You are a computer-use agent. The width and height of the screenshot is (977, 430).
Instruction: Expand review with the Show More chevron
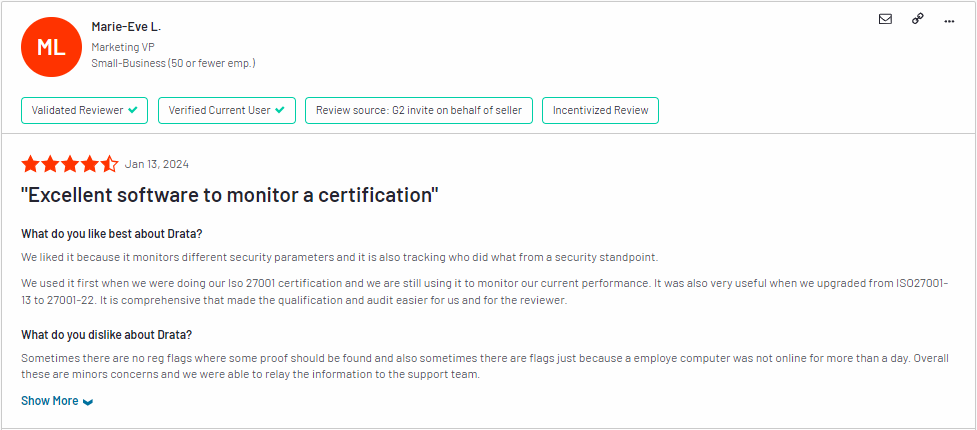pyautogui.click(x=88, y=402)
